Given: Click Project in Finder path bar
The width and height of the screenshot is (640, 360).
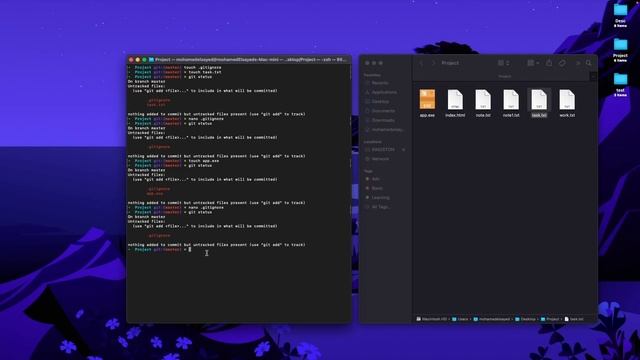Looking at the screenshot, I should pyautogui.click(x=550, y=319).
